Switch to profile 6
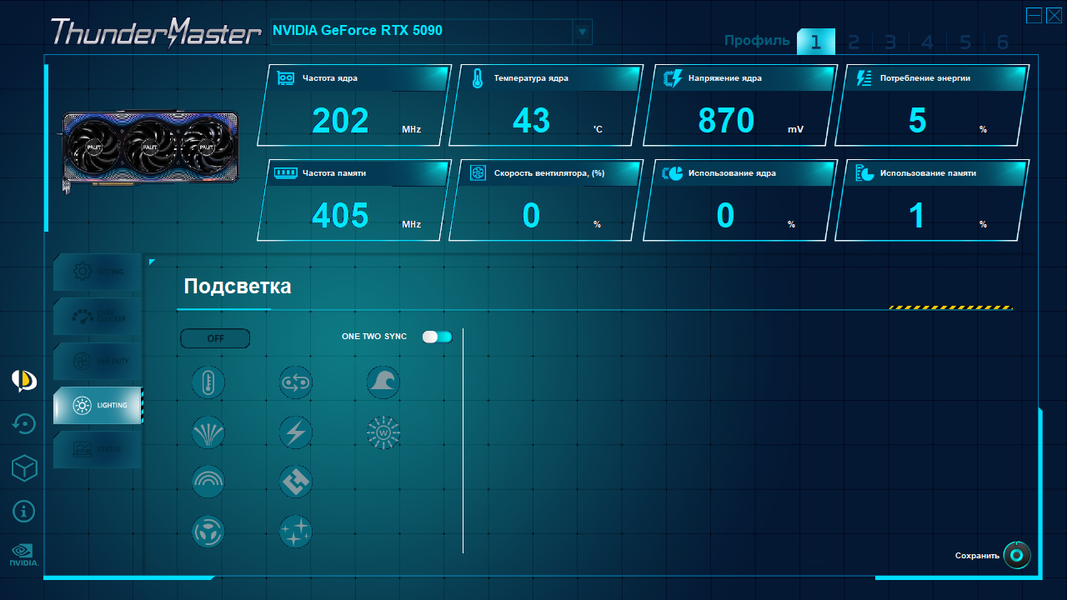The image size is (1067, 600). click(x=1002, y=42)
